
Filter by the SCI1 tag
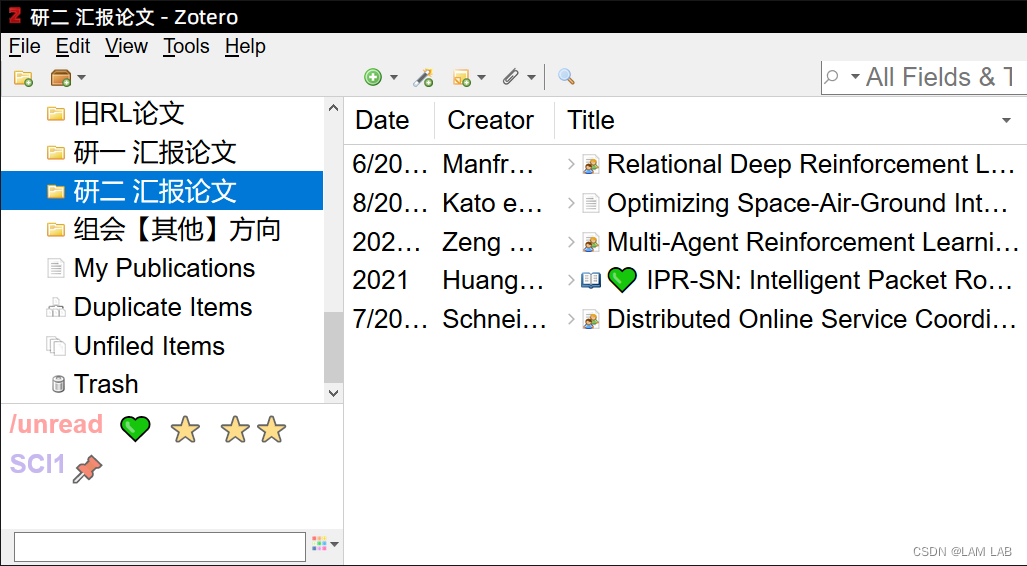[x=37, y=464]
